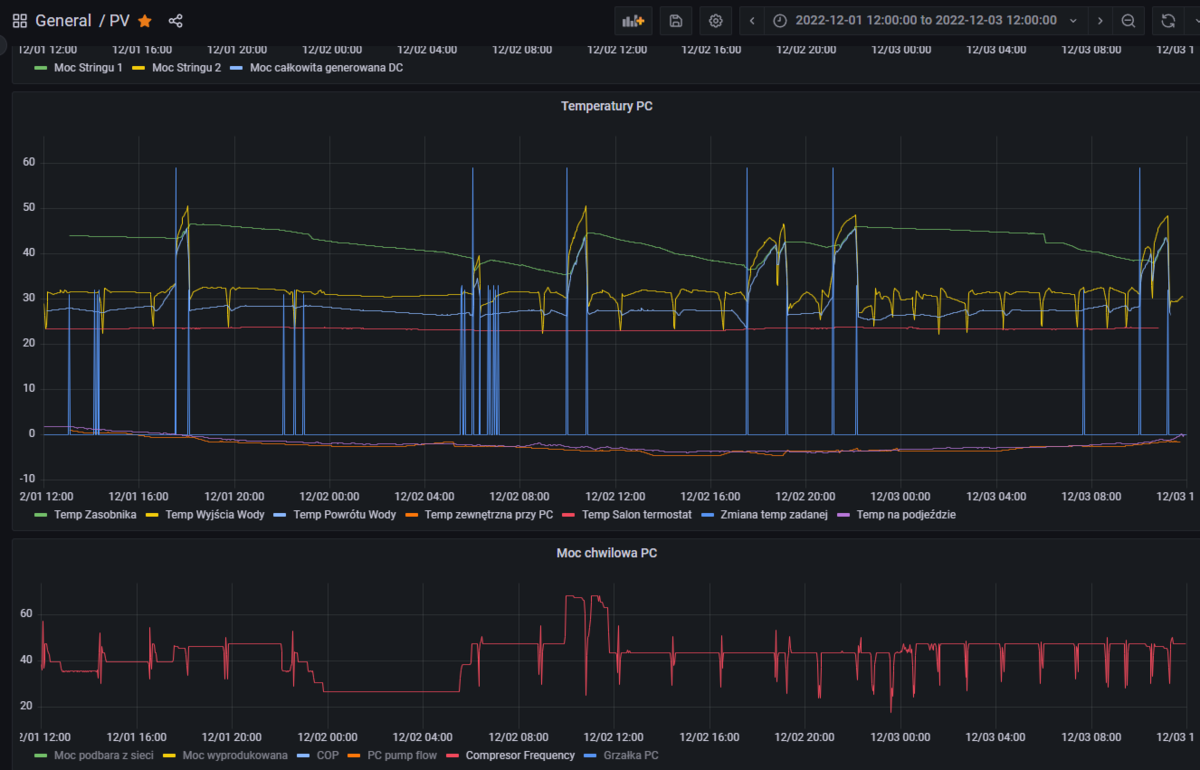Unstar the PV dashboard

click(x=145, y=21)
